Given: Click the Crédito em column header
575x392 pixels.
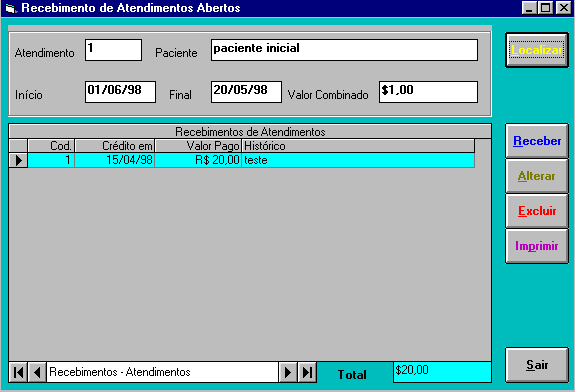Looking at the screenshot, I should click(115, 146).
